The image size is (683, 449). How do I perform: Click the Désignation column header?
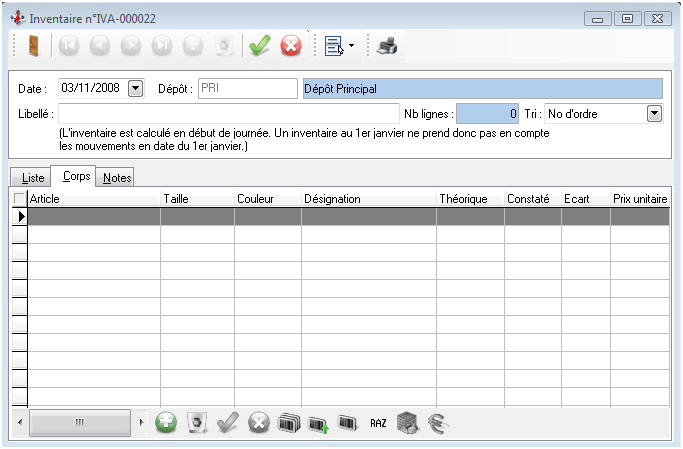click(x=368, y=199)
